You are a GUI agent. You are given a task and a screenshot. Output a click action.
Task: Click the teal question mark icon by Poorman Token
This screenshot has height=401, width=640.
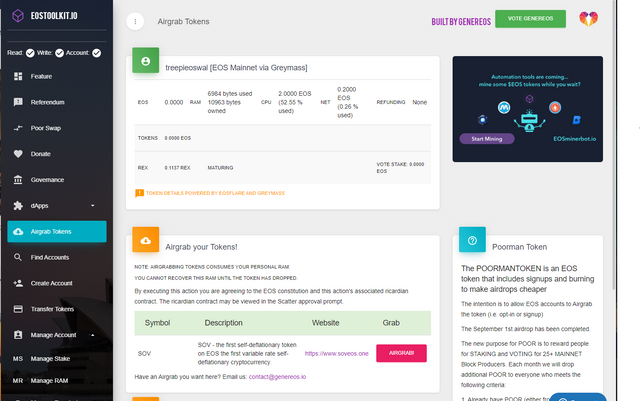472,240
